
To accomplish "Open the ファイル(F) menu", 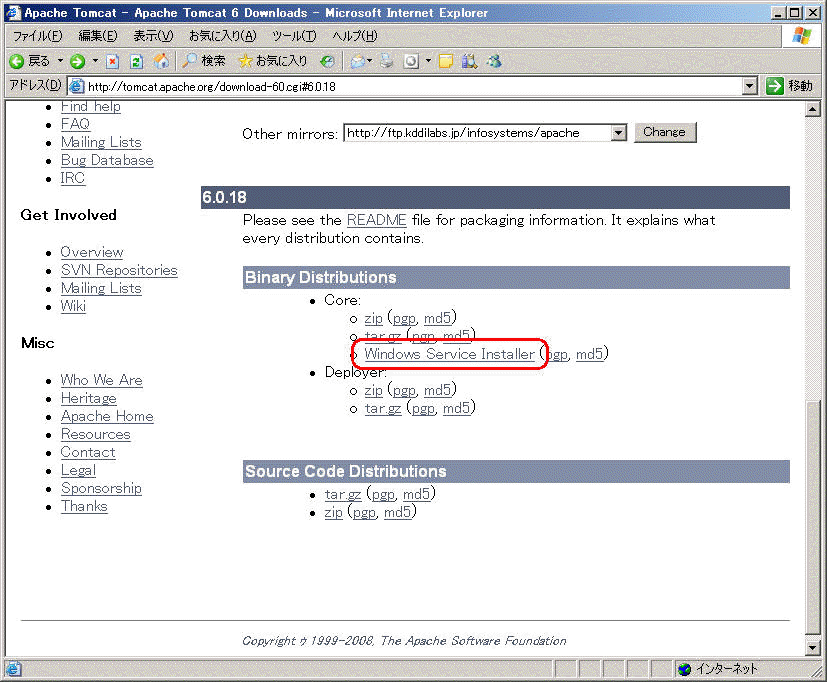I will pyautogui.click(x=38, y=36).
